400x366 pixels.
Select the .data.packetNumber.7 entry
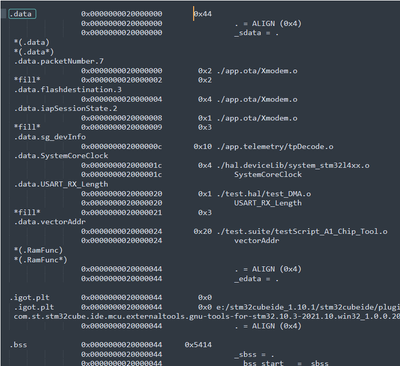59,61
